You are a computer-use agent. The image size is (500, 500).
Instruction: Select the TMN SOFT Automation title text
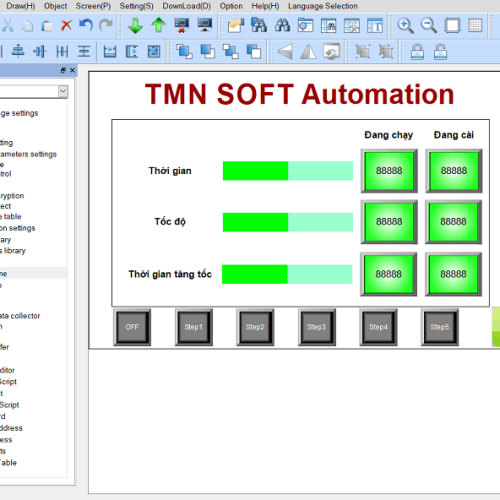click(x=299, y=94)
